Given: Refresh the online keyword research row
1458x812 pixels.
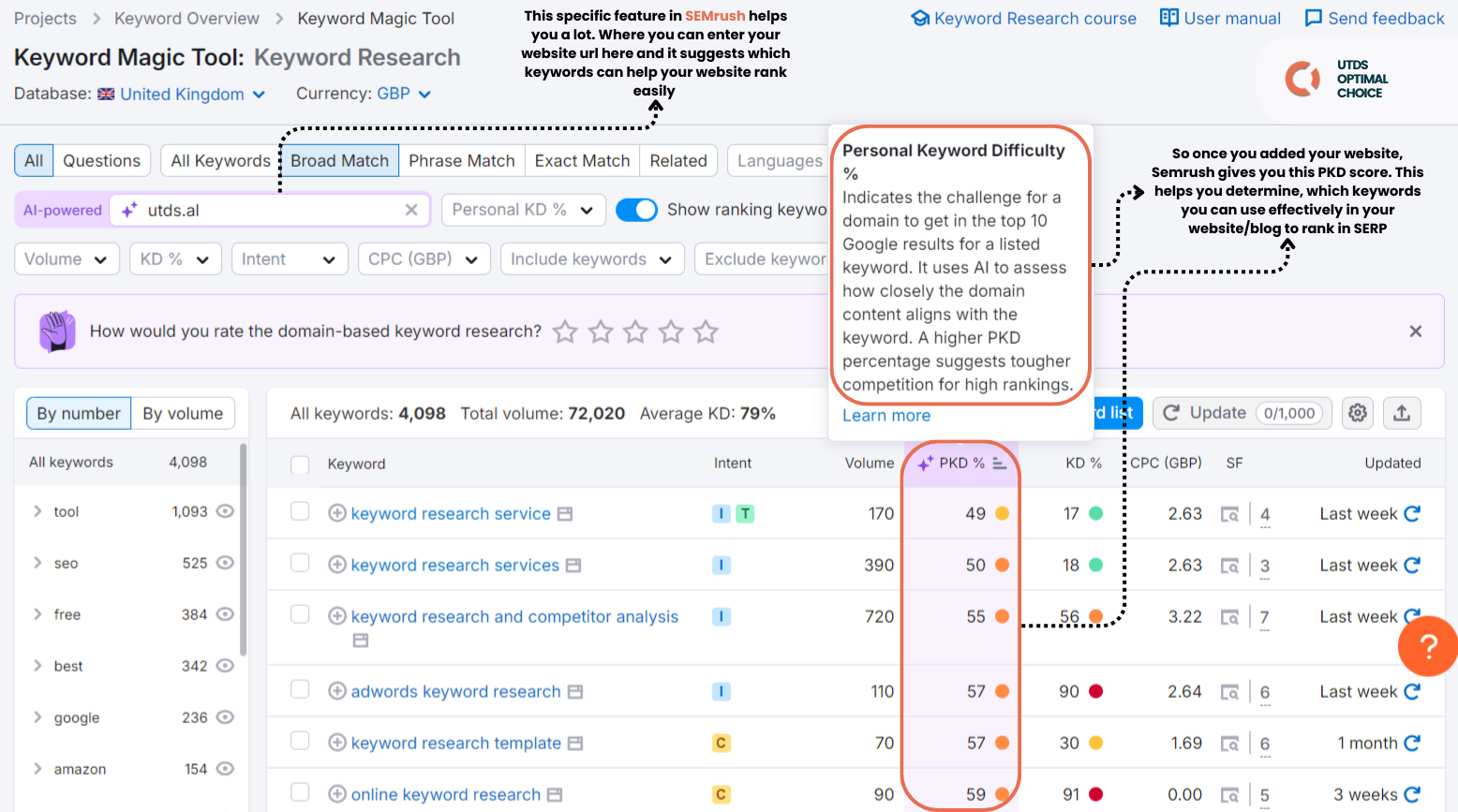Looking at the screenshot, I should [1413, 794].
